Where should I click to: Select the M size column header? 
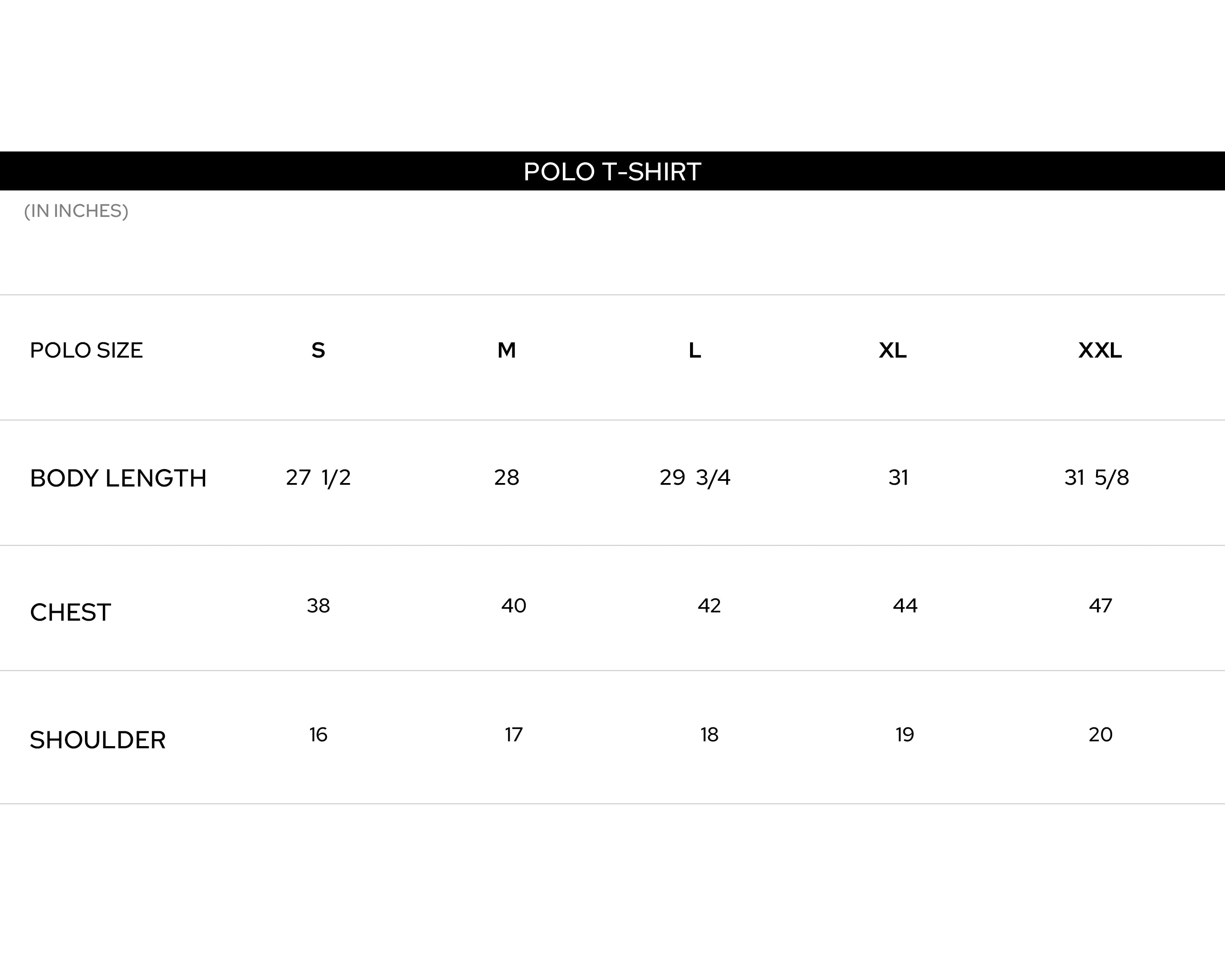coord(507,350)
